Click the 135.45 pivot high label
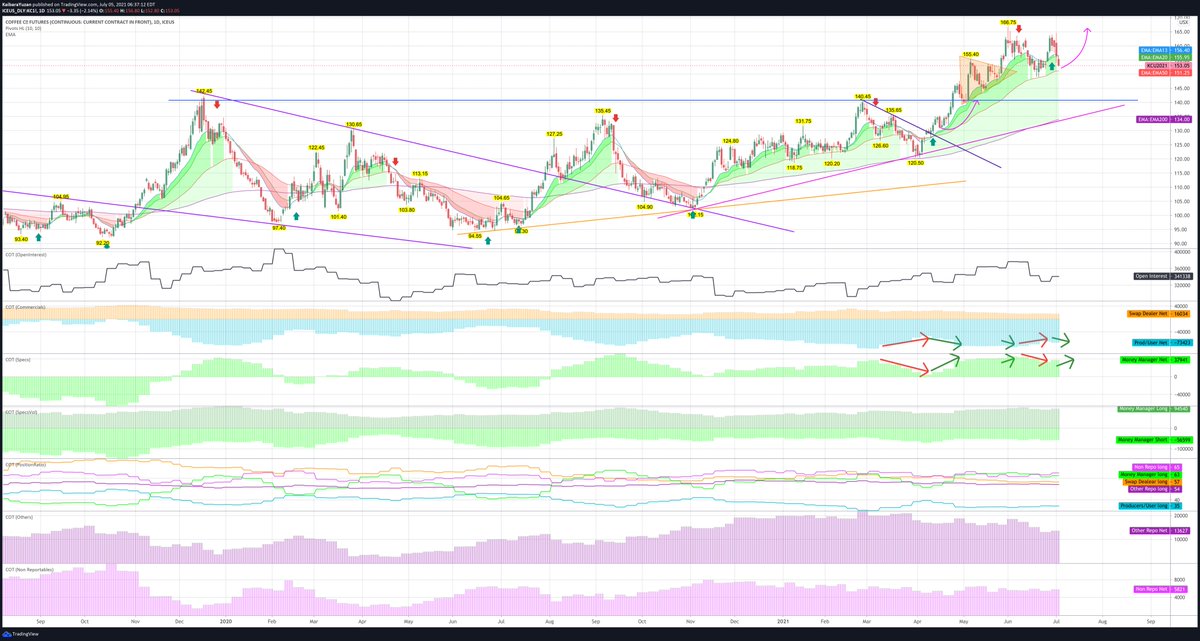The width and height of the screenshot is (1200, 641). (602, 111)
